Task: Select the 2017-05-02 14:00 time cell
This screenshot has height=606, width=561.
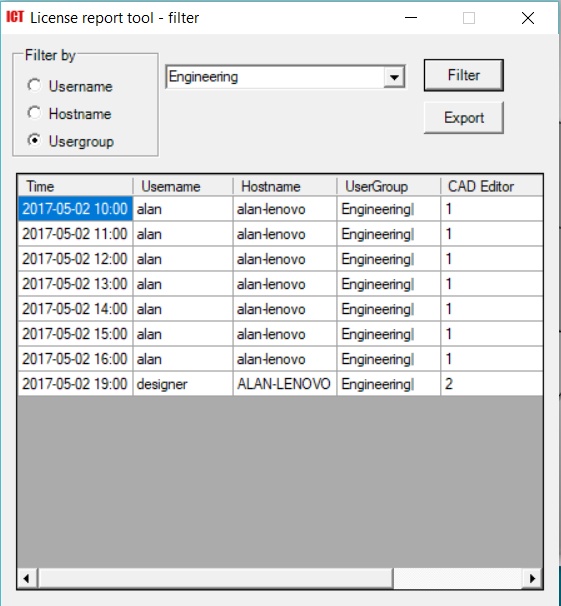Action: point(75,309)
